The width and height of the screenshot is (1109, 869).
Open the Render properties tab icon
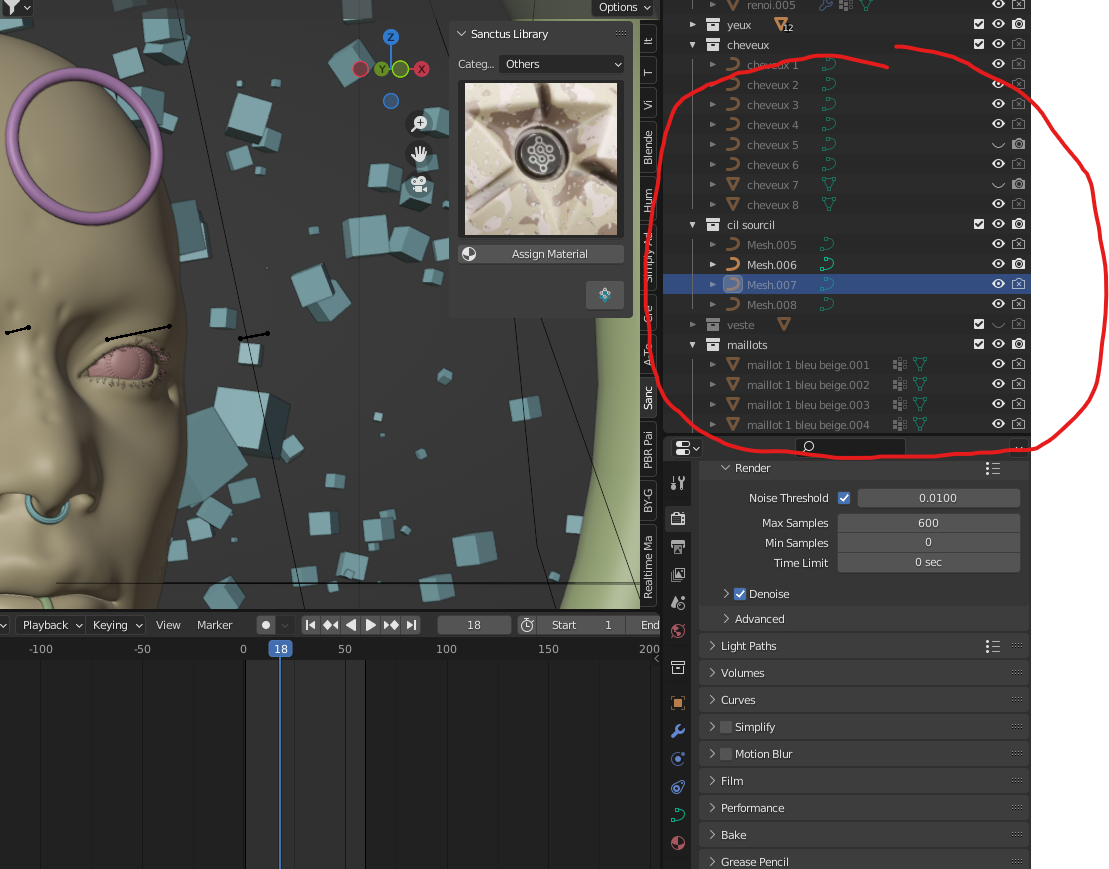[x=678, y=518]
